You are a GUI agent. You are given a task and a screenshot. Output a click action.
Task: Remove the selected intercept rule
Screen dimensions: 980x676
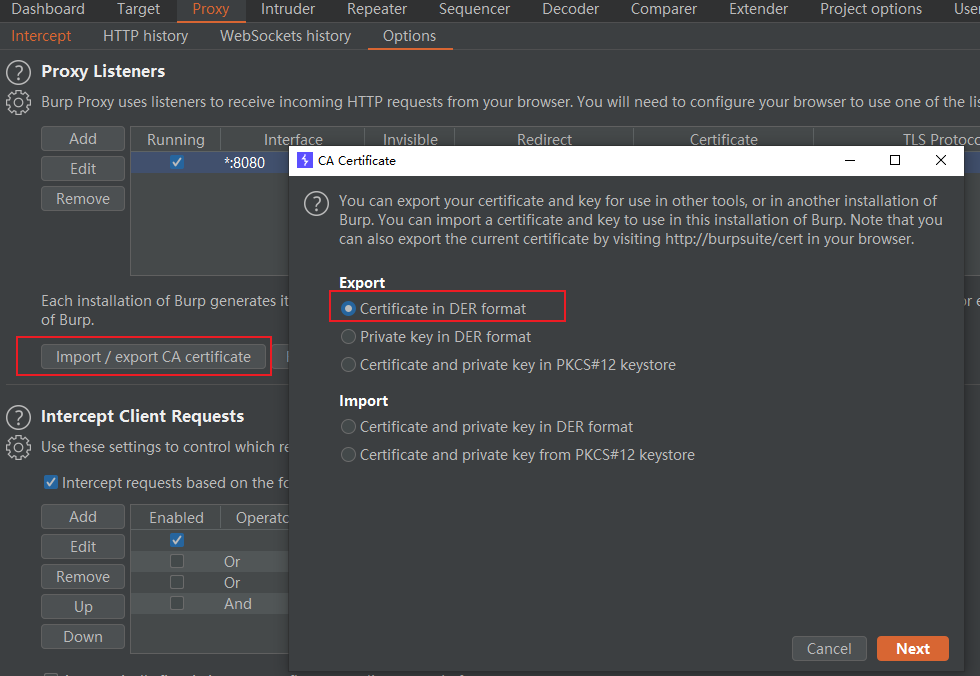pos(82,577)
